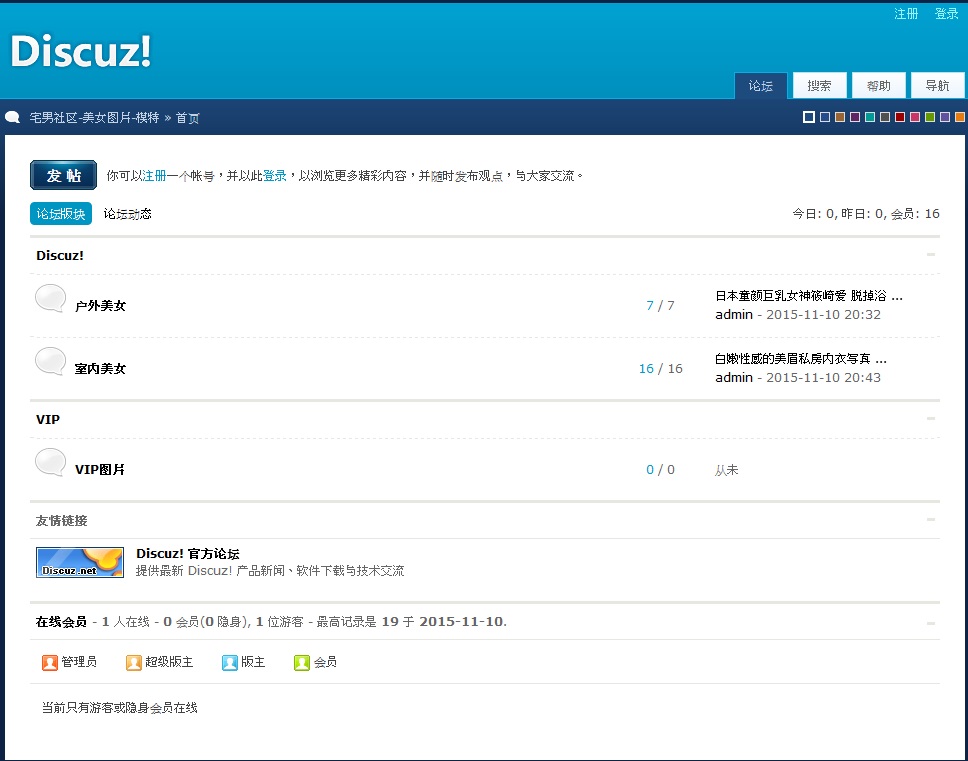Click the yellow 超级版主 member icon
Image resolution: width=968 pixels, height=761 pixels.
click(133, 662)
